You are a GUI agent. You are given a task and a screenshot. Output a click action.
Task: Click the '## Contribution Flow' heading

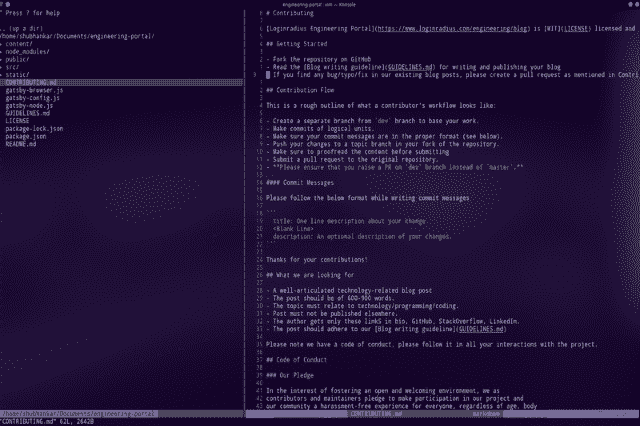click(300, 90)
